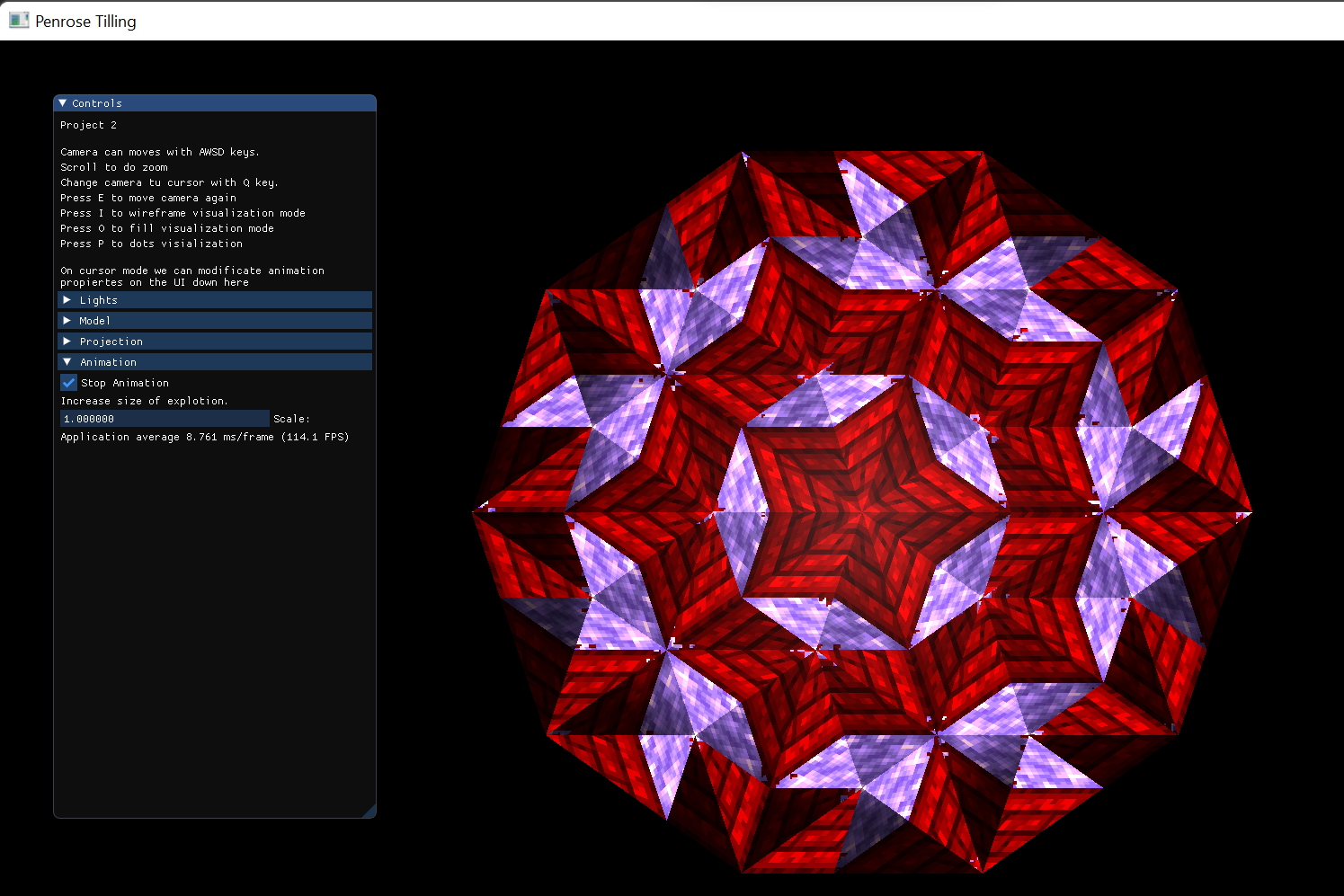Click the 'Scroll to do zoom' line

click(x=114, y=167)
